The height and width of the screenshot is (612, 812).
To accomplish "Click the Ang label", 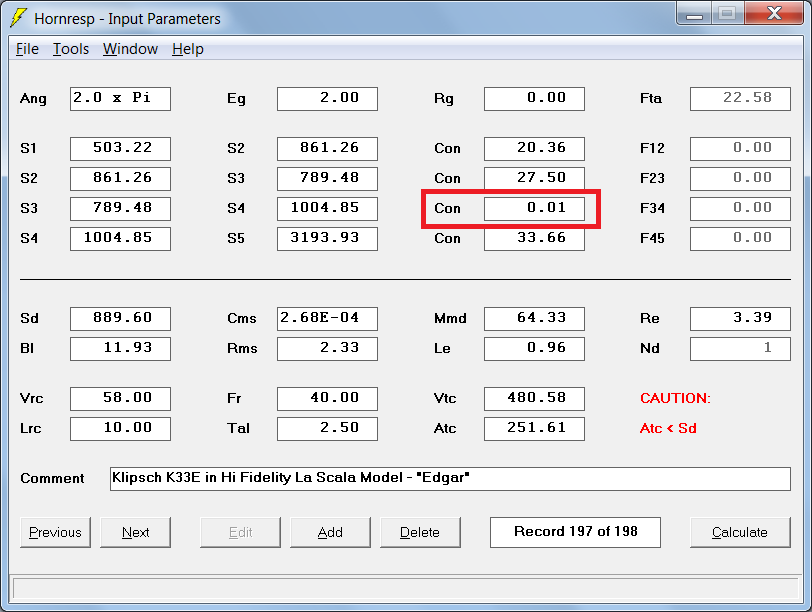I will pyautogui.click(x=33, y=99).
